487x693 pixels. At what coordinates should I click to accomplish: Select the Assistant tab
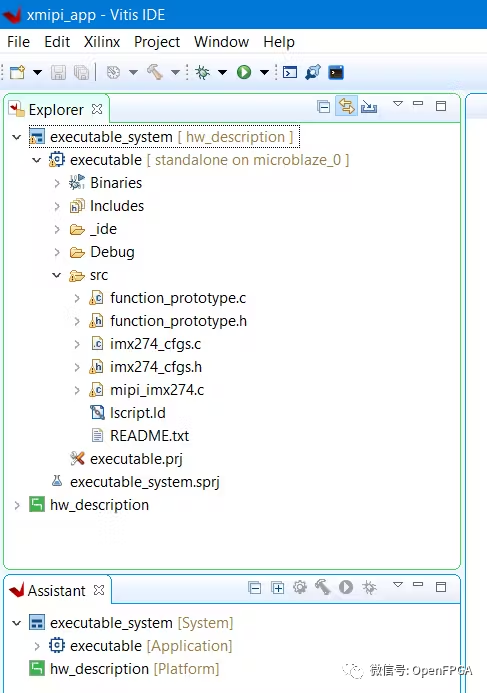point(57,590)
